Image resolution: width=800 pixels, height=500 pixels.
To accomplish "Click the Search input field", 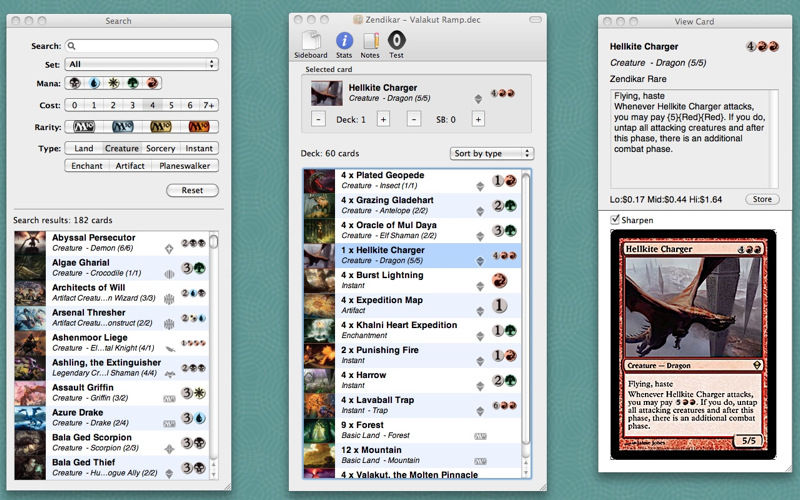I will (x=142, y=46).
